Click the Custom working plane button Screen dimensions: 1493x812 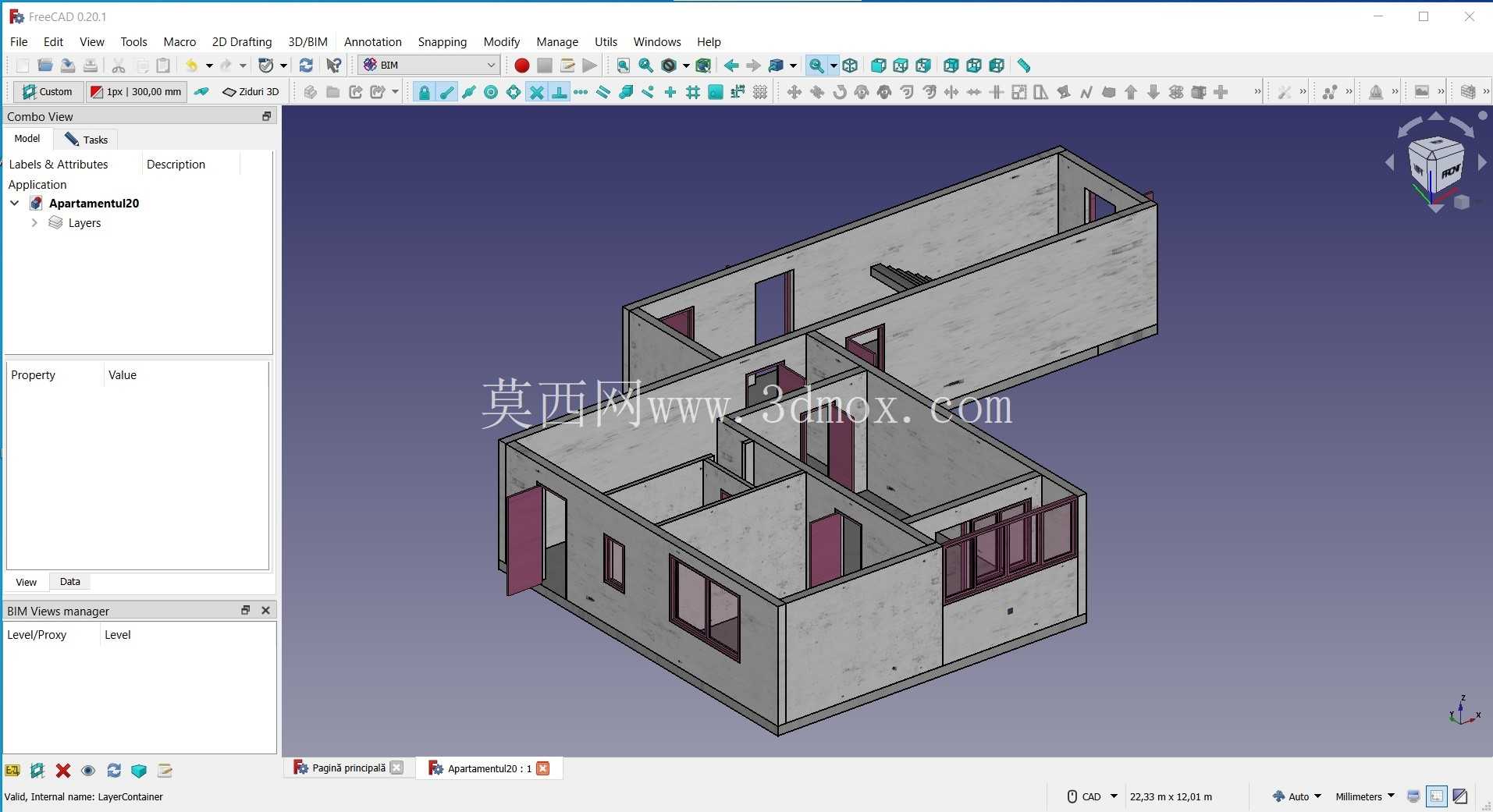[x=47, y=92]
